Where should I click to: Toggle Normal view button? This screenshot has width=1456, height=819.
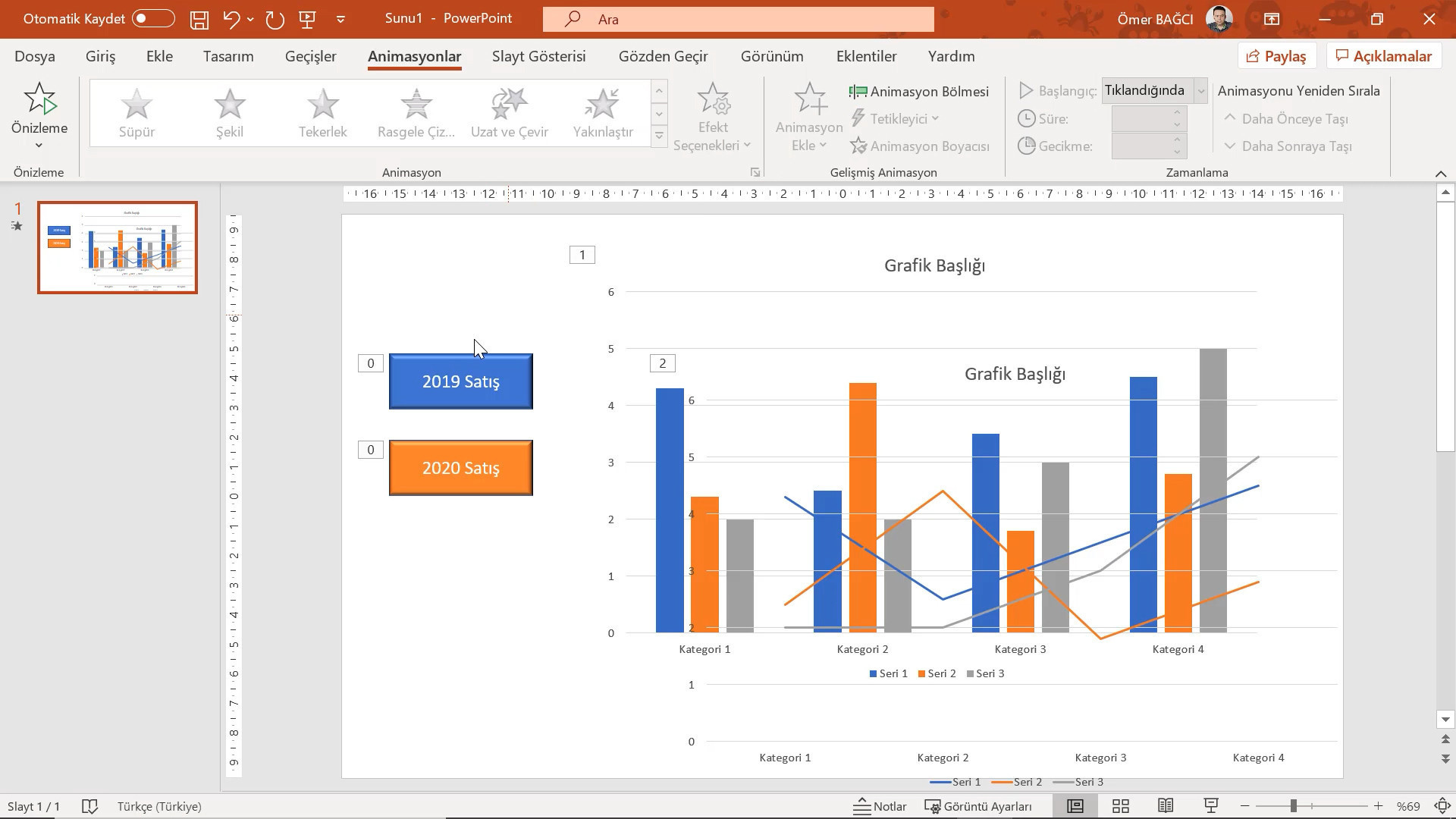coord(1075,806)
